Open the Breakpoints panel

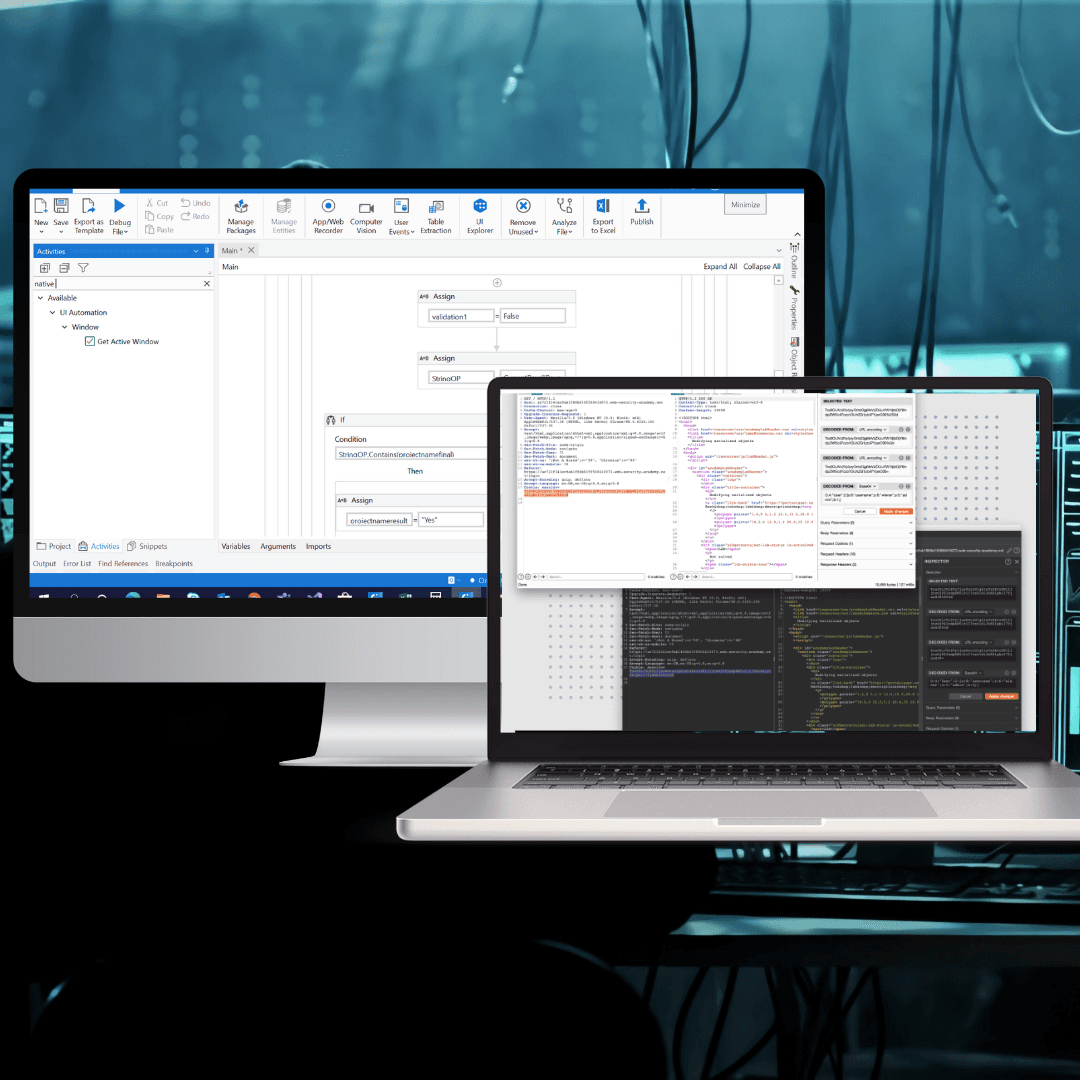[174, 563]
